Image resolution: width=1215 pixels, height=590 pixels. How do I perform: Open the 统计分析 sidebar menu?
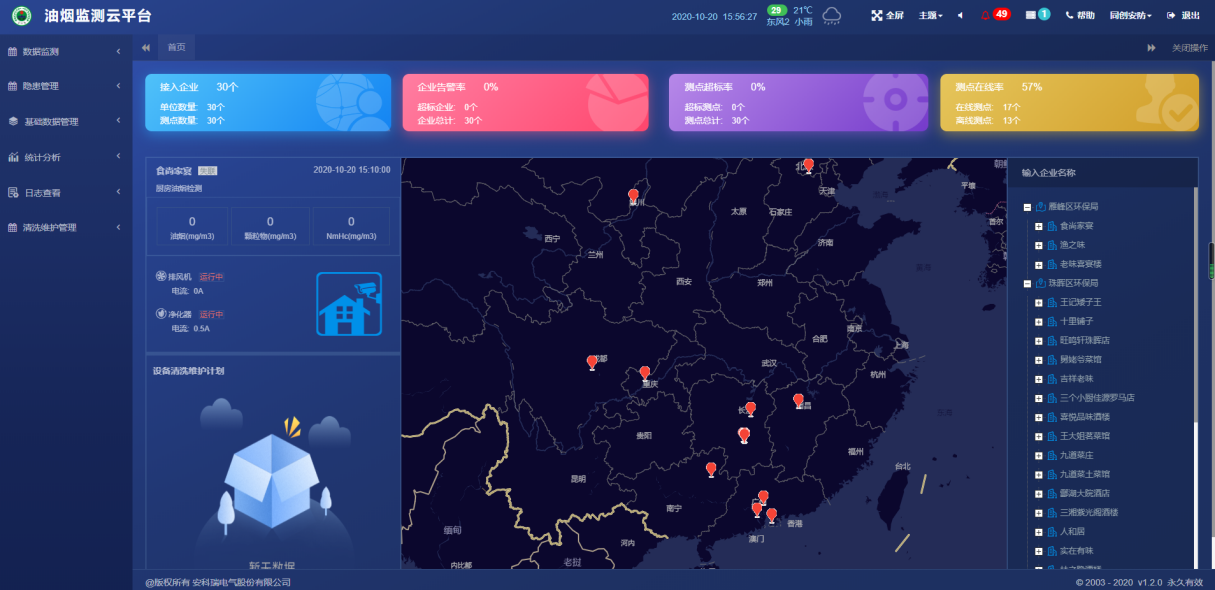click(64, 157)
